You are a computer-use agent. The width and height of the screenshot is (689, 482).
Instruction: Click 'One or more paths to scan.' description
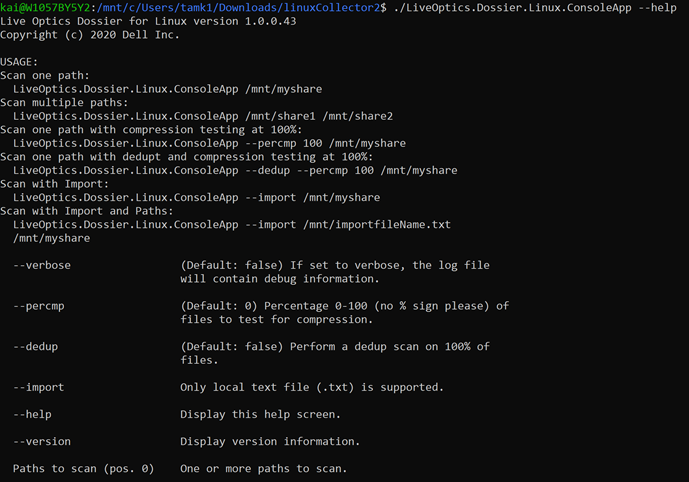click(264, 469)
